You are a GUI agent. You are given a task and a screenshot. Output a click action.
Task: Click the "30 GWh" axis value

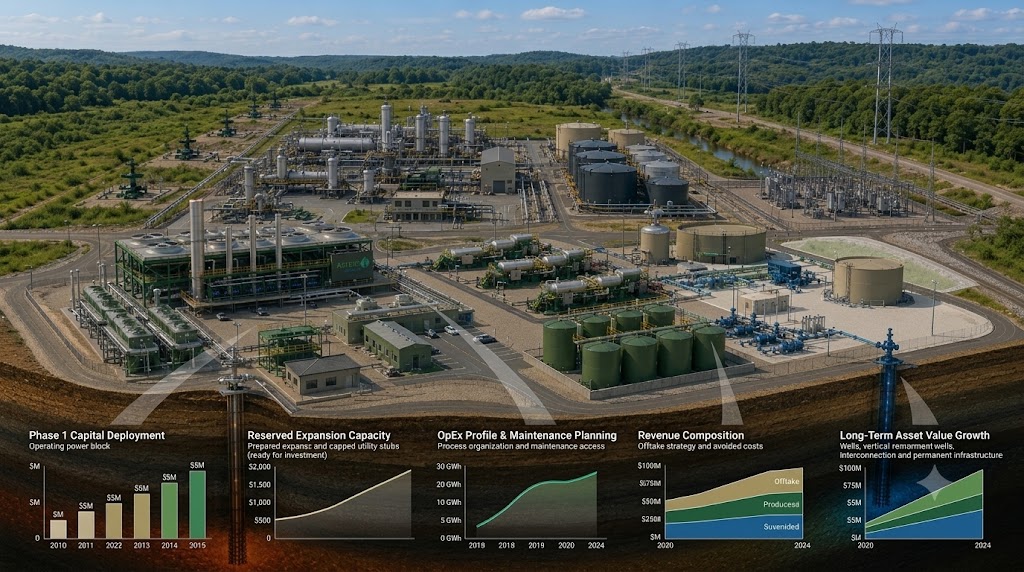tap(449, 467)
